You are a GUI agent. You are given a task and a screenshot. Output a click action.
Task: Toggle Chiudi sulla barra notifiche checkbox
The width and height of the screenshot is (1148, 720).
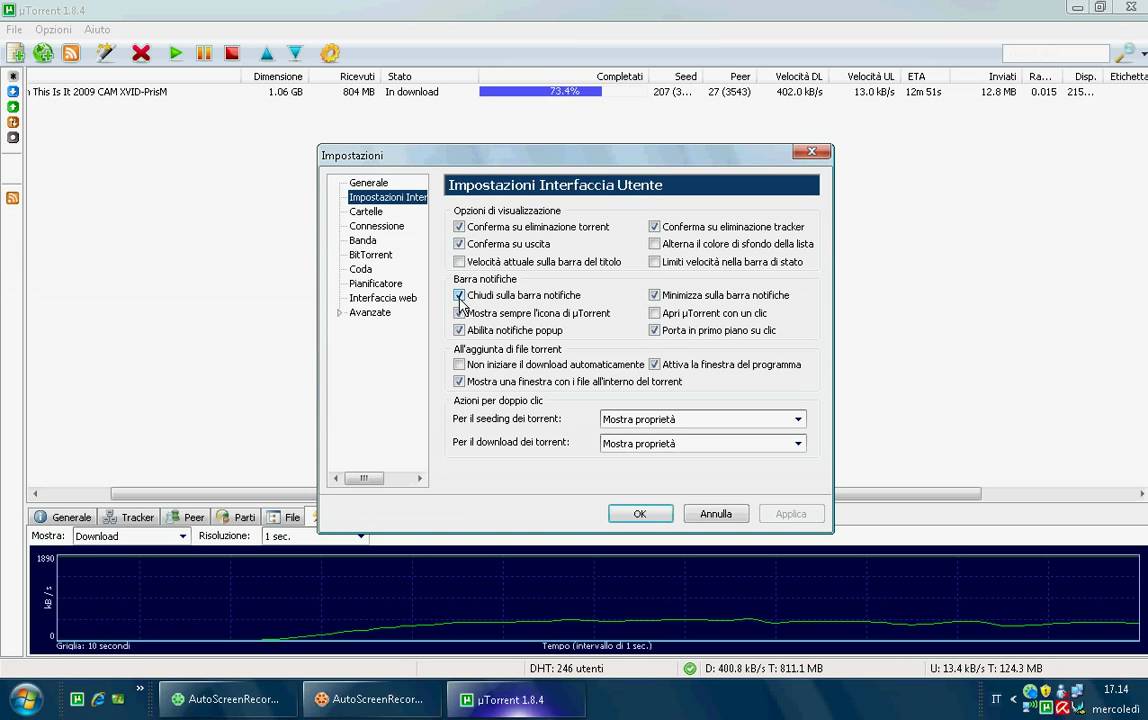click(x=459, y=295)
